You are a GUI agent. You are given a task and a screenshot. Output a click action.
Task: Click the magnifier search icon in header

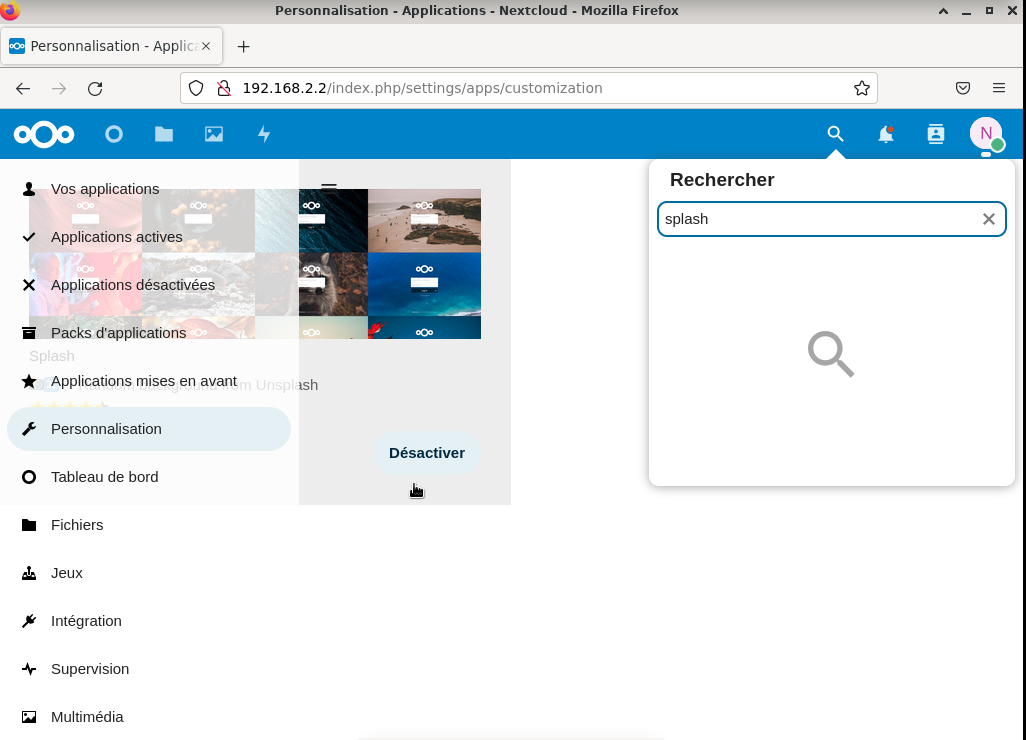pyautogui.click(x=835, y=133)
